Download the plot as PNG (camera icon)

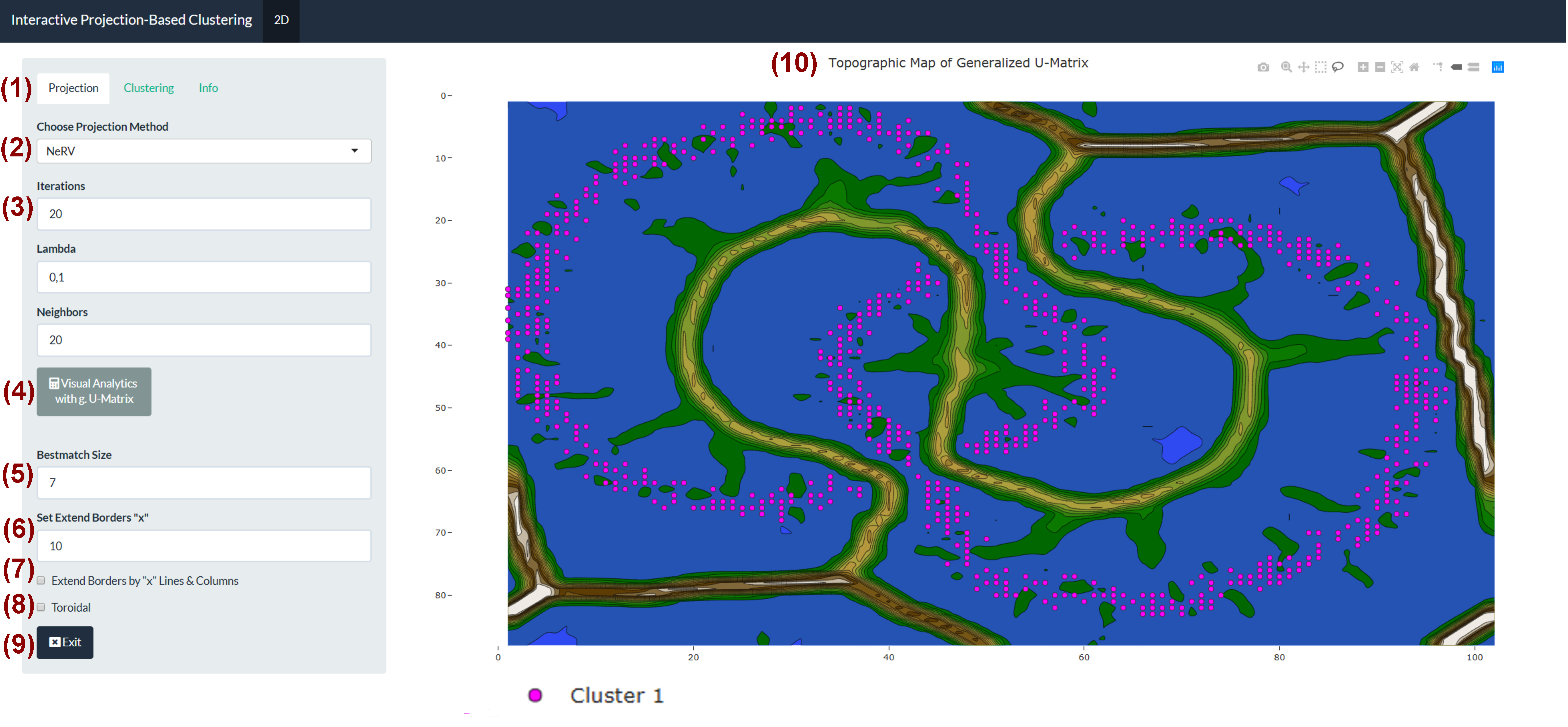pyautogui.click(x=1263, y=67)
